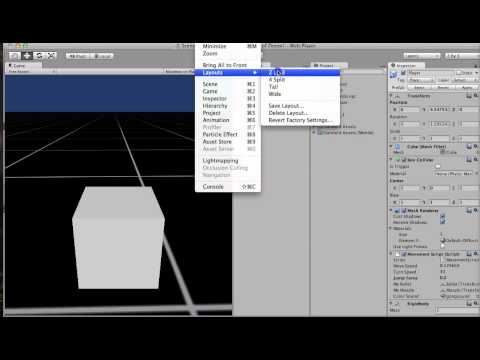Open Box Collider help icon
The image size is (480, 360).
pos(469,160)
